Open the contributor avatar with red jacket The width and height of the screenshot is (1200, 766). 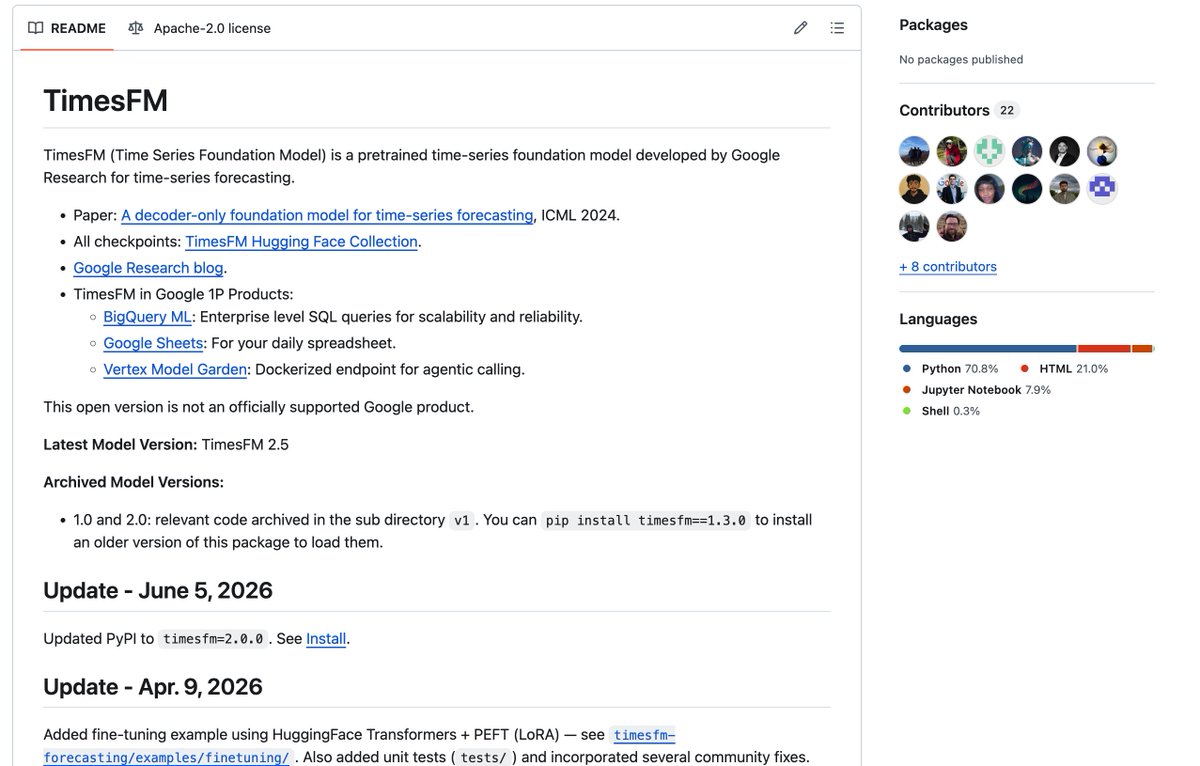coord(952,151)
